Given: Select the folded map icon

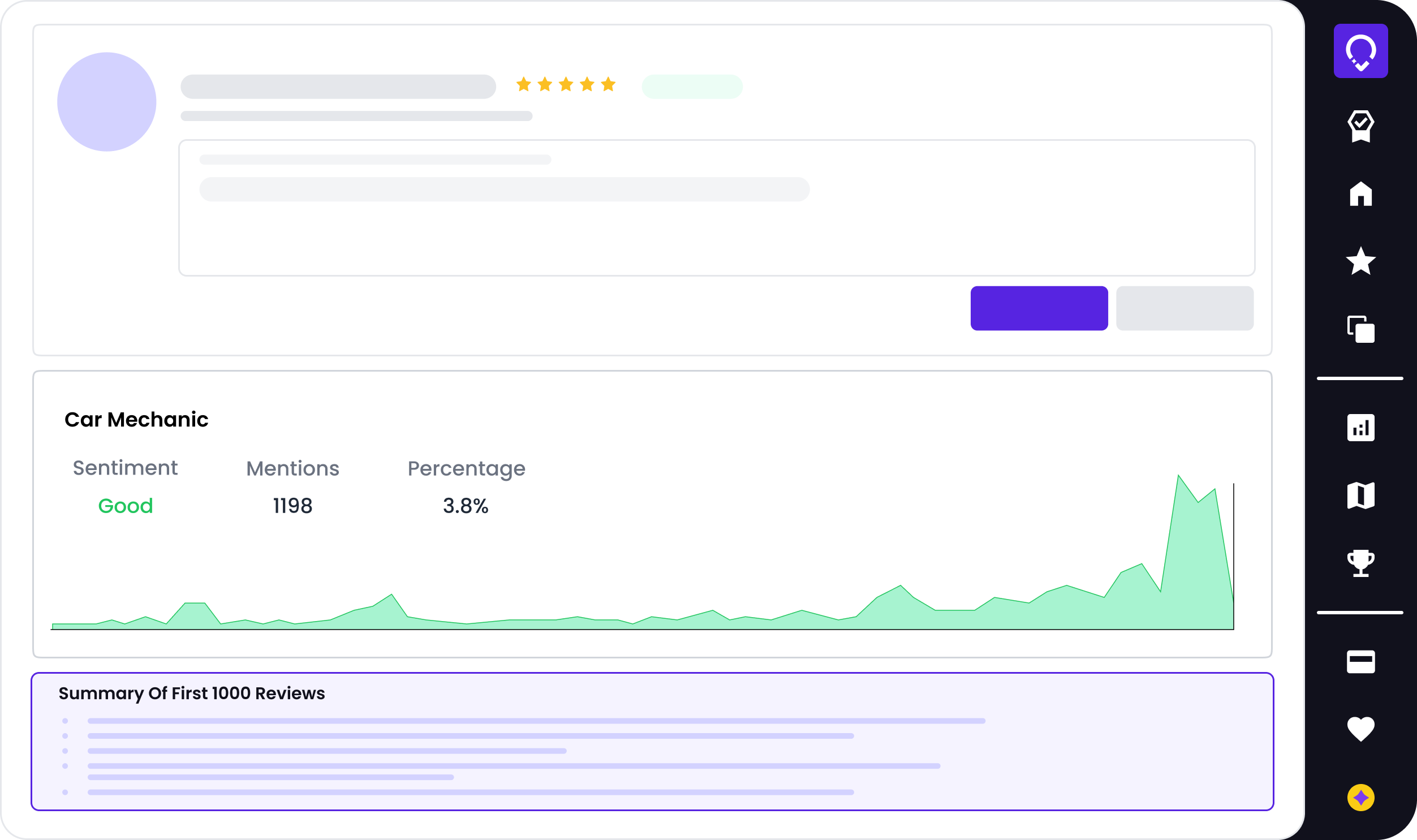Looking at the screenshot, I should click(1360, 496).
